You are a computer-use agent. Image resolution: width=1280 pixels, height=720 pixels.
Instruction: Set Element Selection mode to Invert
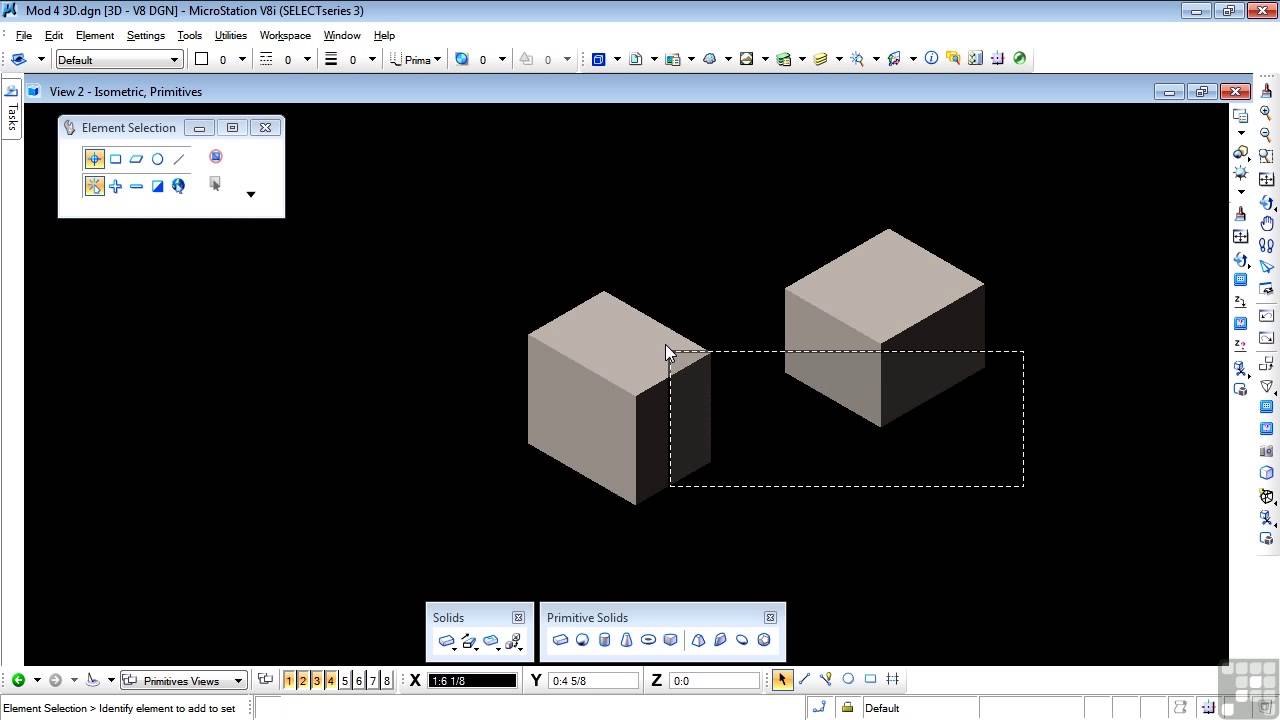click(x=157, y=186)
